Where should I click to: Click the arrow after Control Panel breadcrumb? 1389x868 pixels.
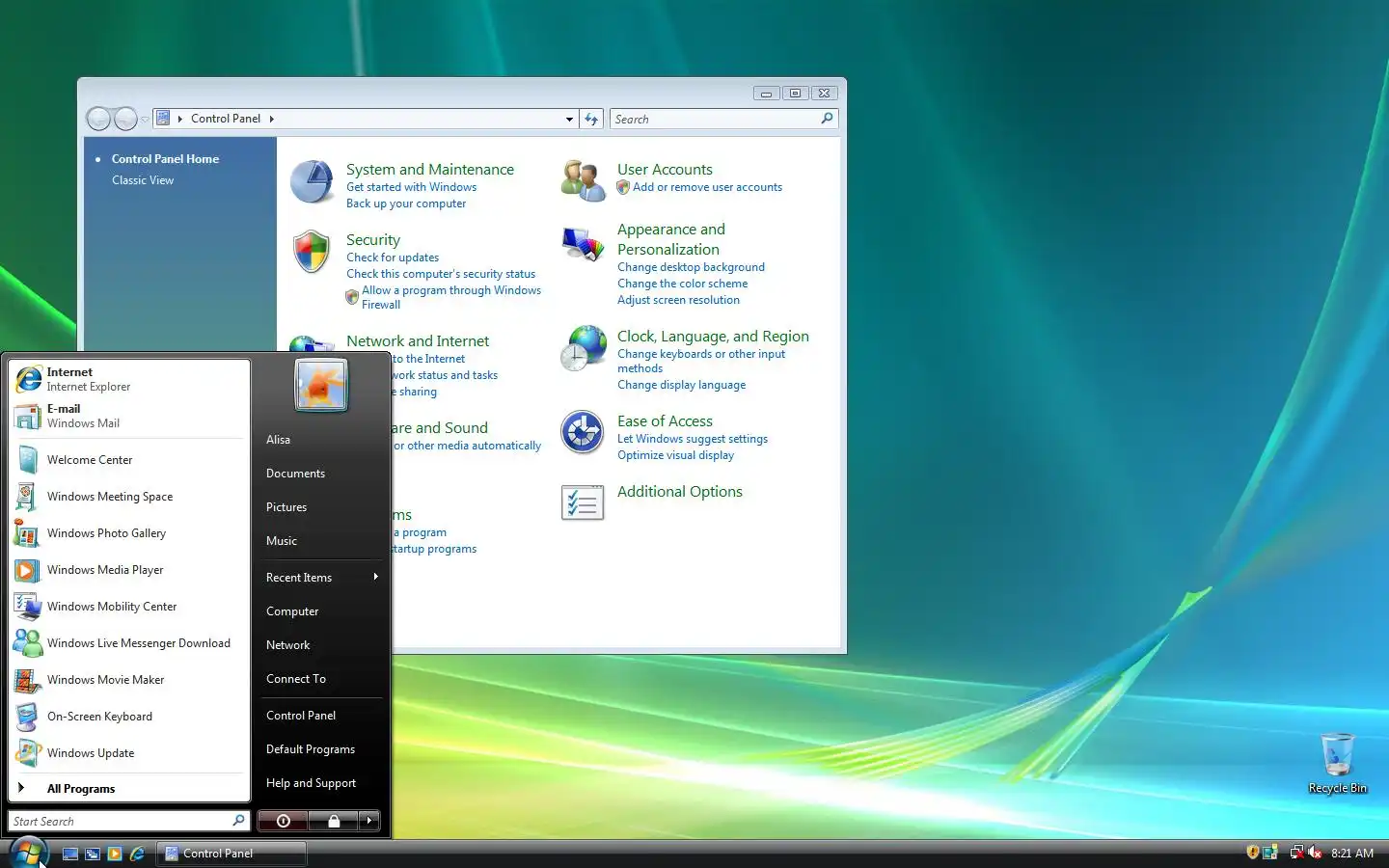click(x=272, y=119)
